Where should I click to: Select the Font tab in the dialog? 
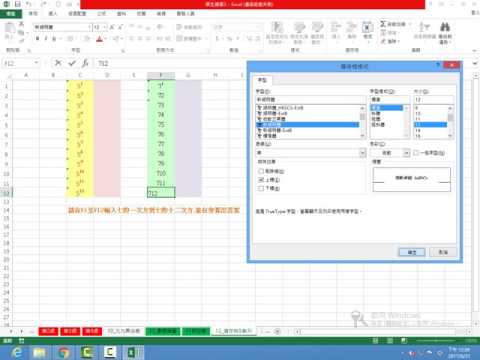pyautogui.click(x=262, y=80)
